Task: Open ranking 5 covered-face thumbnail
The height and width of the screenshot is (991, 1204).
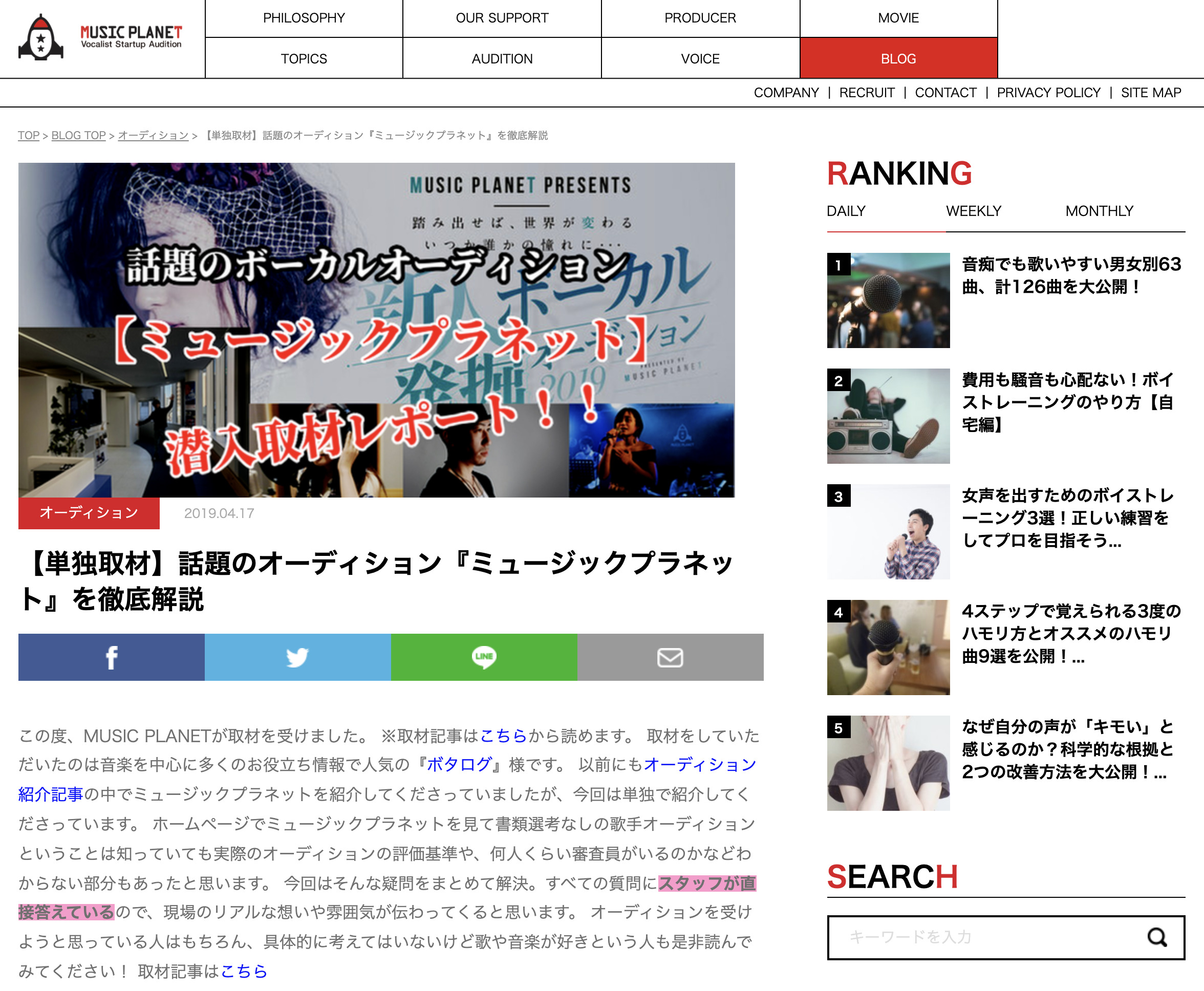Action: pos(888,763)
